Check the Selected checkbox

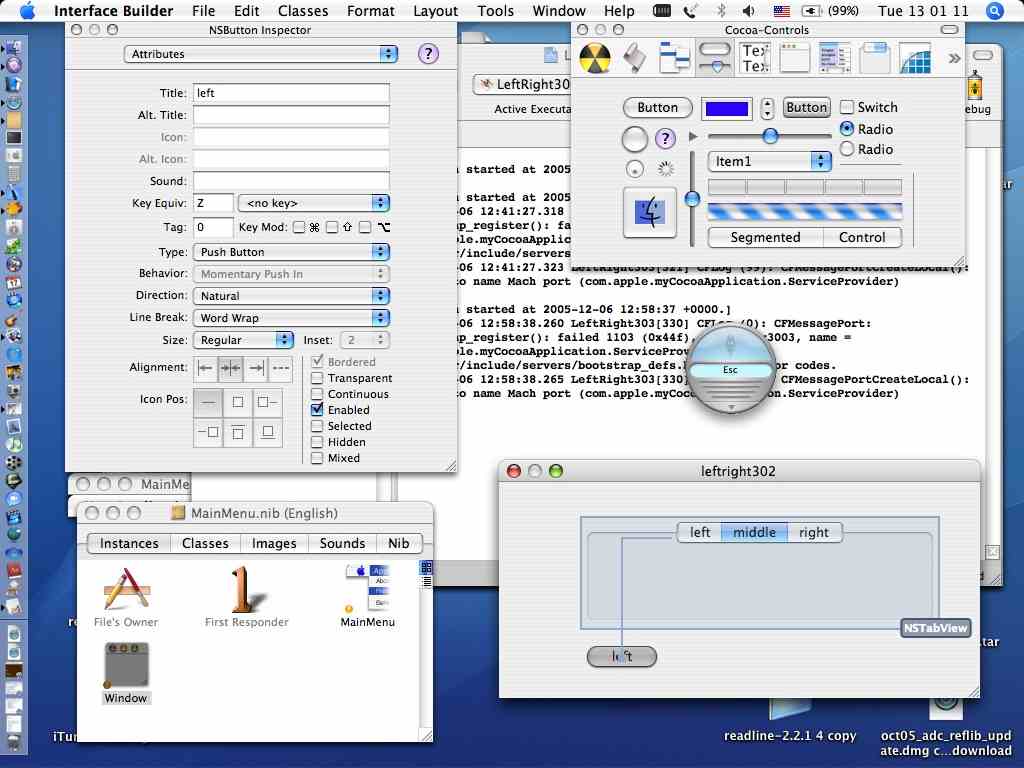(x=317, y=426)
